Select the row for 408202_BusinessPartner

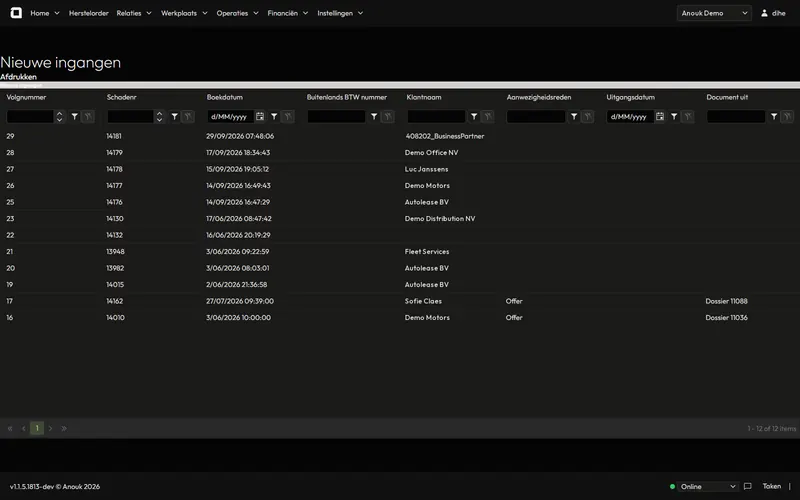pos(400,136)
